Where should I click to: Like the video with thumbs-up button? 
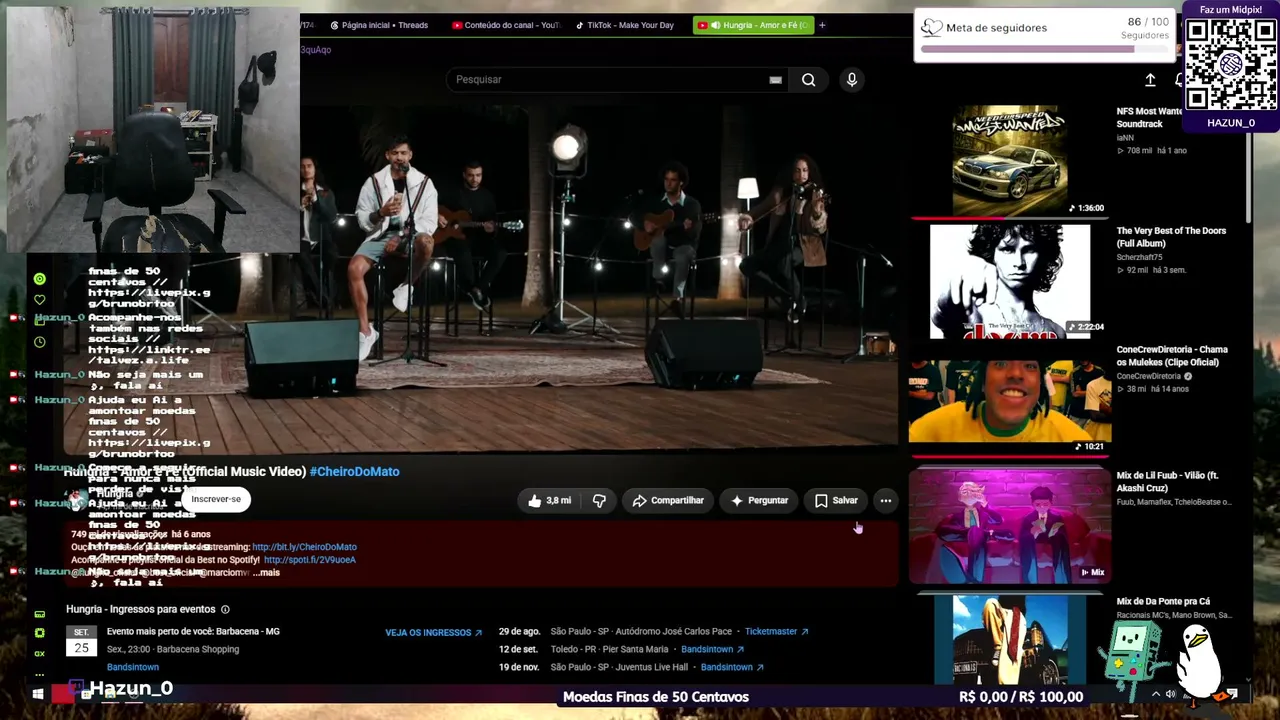pos(549,500)
